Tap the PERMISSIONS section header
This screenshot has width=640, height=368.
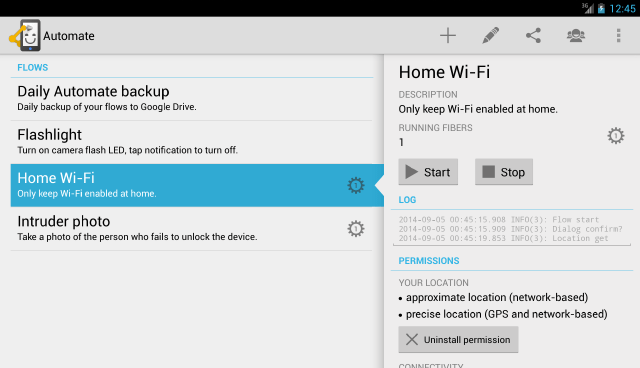click(x=429, y=261)
